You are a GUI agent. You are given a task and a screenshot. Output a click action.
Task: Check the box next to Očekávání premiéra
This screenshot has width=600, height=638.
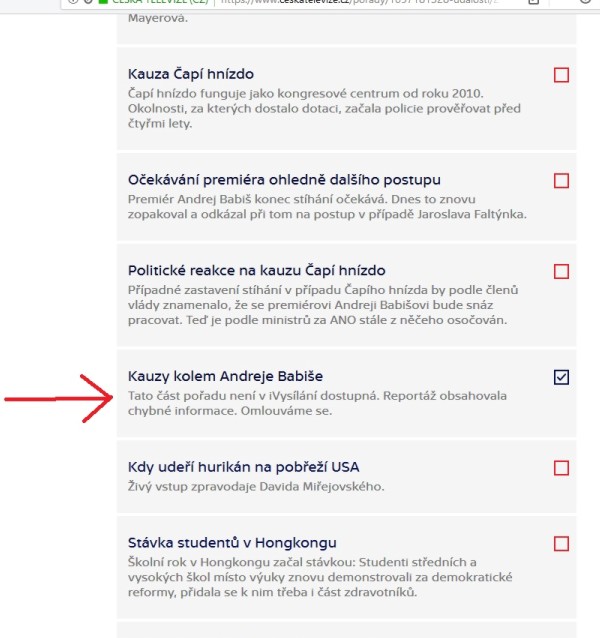[x=561, y=181]
